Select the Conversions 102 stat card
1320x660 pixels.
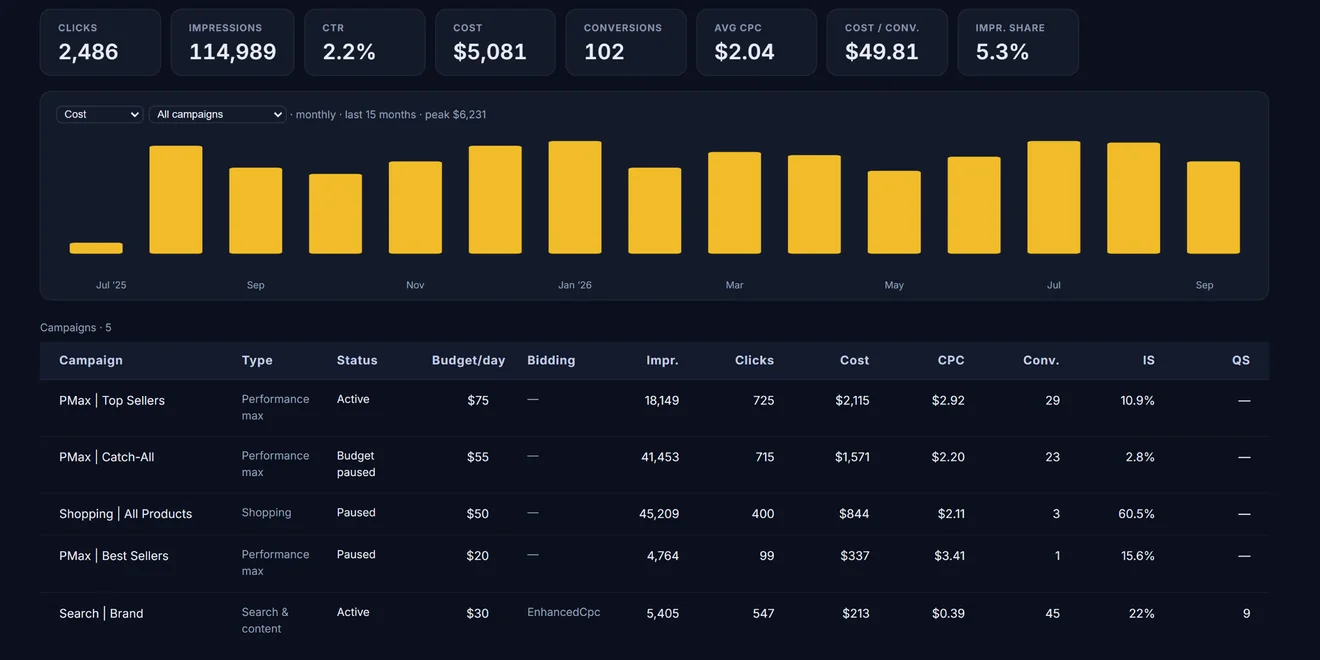coord(626,42)
